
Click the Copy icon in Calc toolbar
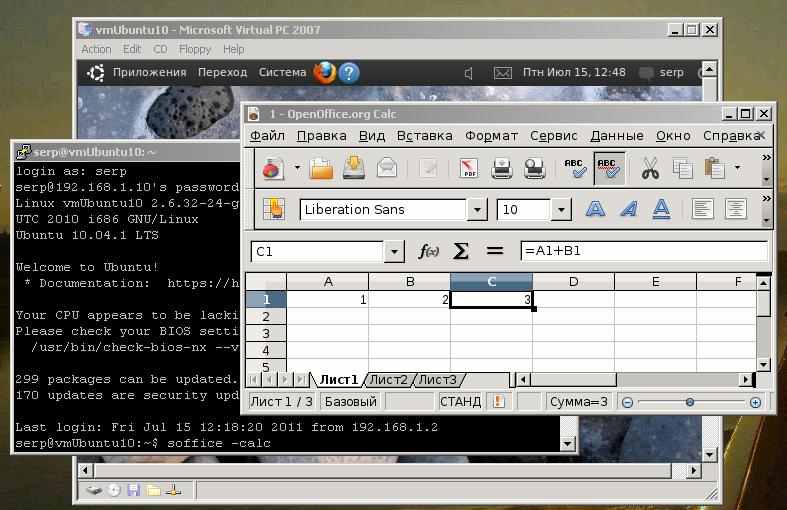point(683,169)
